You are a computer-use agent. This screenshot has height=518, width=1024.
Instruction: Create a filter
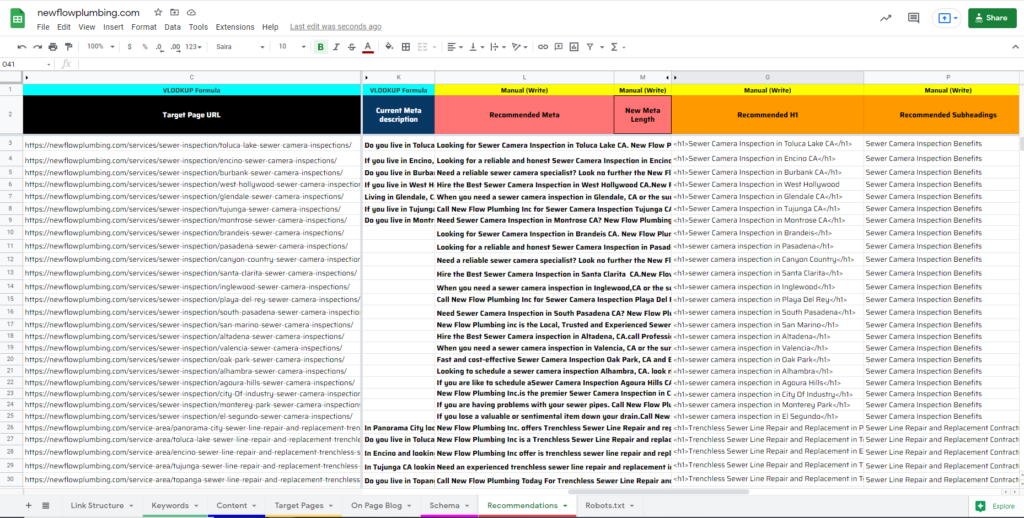(x=590, y=47)
